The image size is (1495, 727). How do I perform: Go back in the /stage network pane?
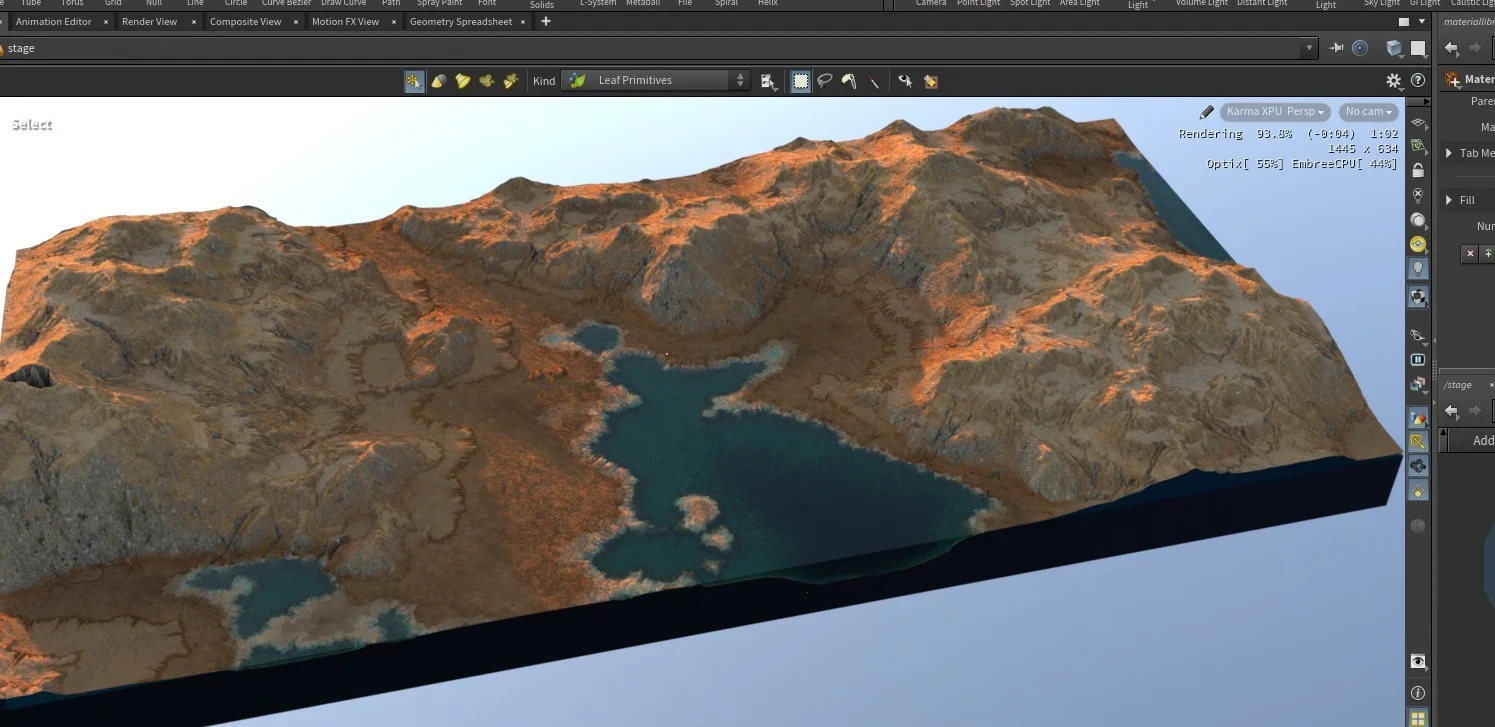pos(1451,411)
